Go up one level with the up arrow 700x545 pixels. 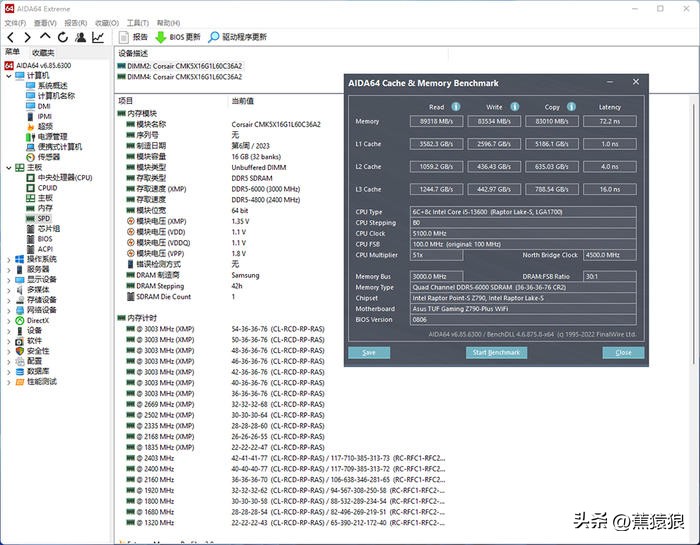(x=45, y=37)
